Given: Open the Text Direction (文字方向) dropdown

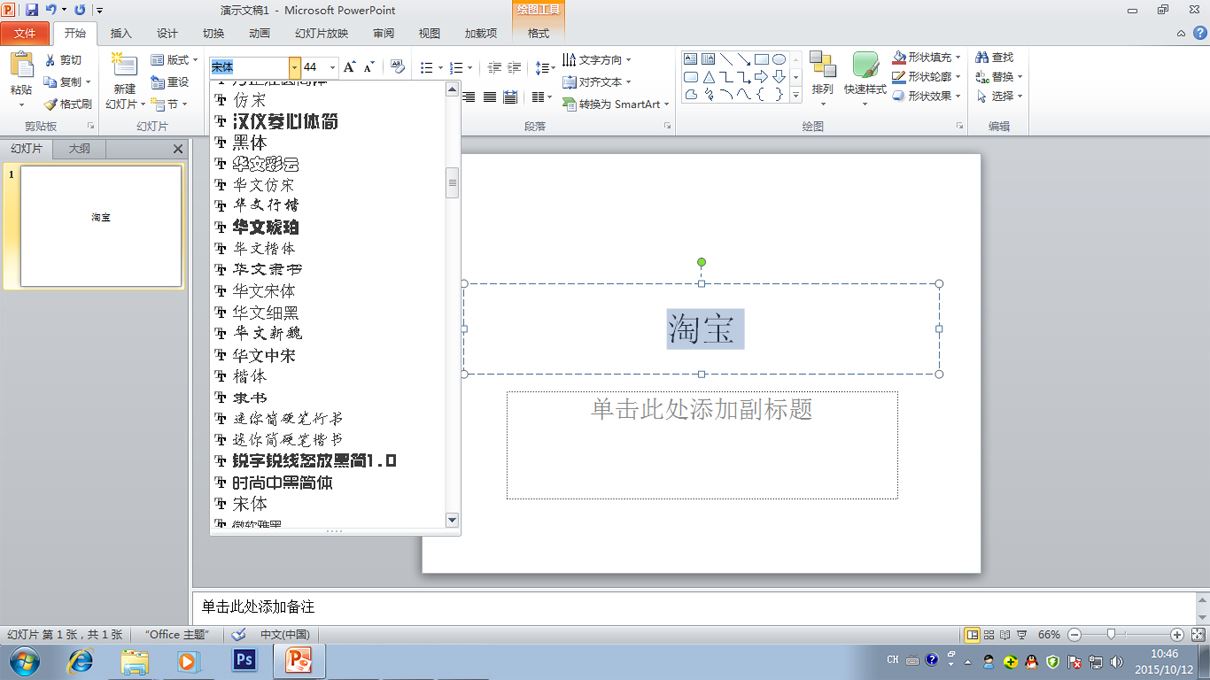Looking at the screenshot, I should point(597,60).
